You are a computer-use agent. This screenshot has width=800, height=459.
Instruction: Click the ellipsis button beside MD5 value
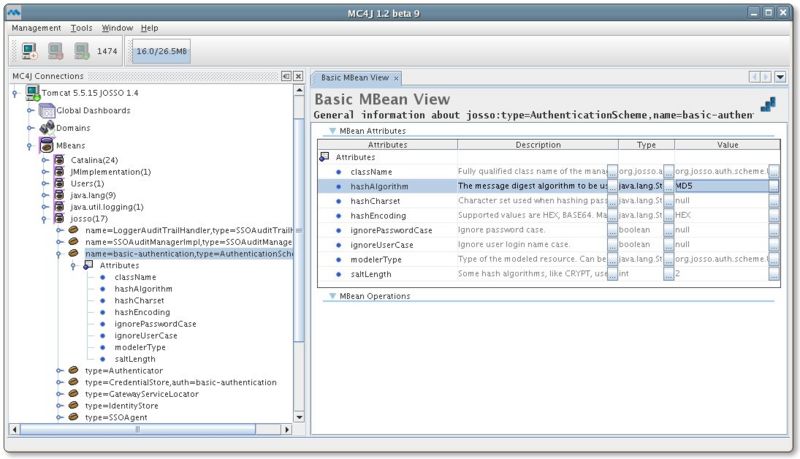(x=774, y=186)
